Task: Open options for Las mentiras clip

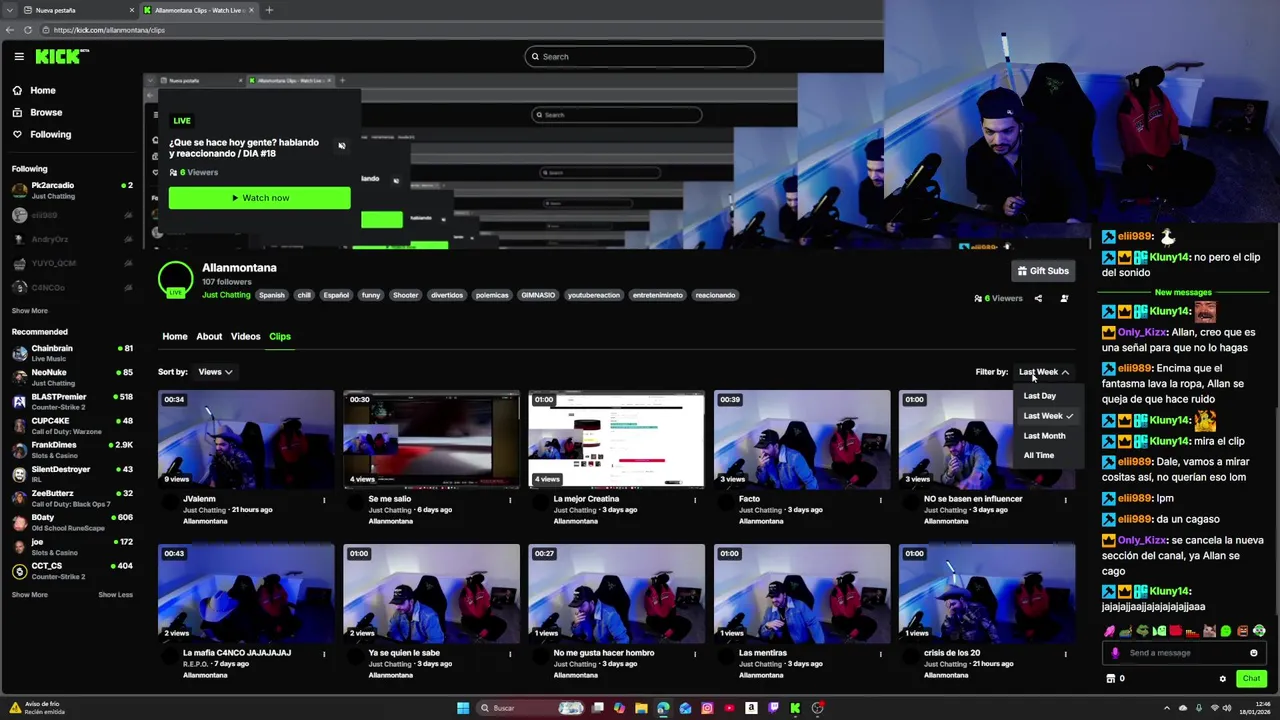Action: (880, 654)
